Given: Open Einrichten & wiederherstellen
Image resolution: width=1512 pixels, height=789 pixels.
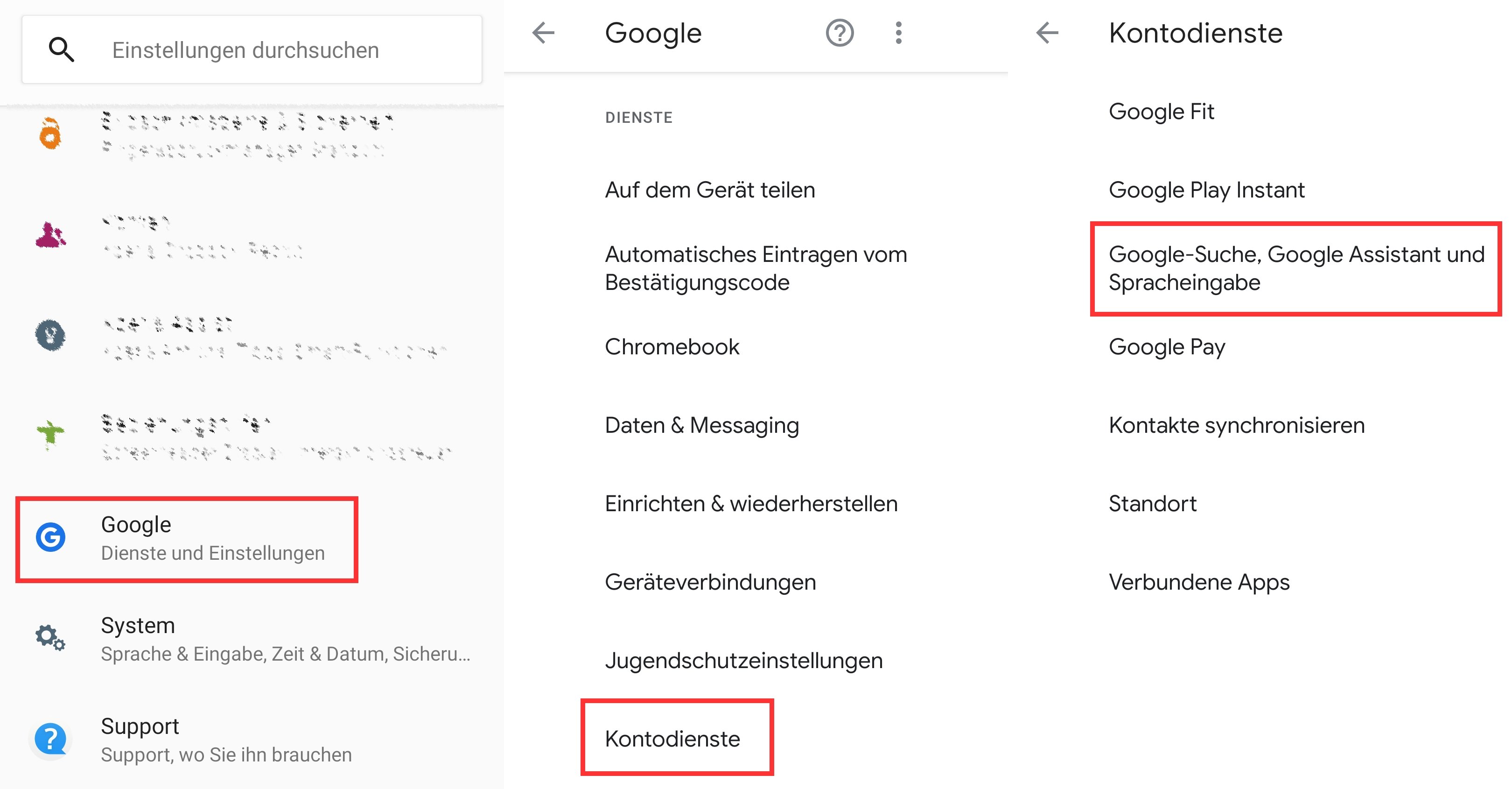Looking at the screenshot, I should click(756, 504).
